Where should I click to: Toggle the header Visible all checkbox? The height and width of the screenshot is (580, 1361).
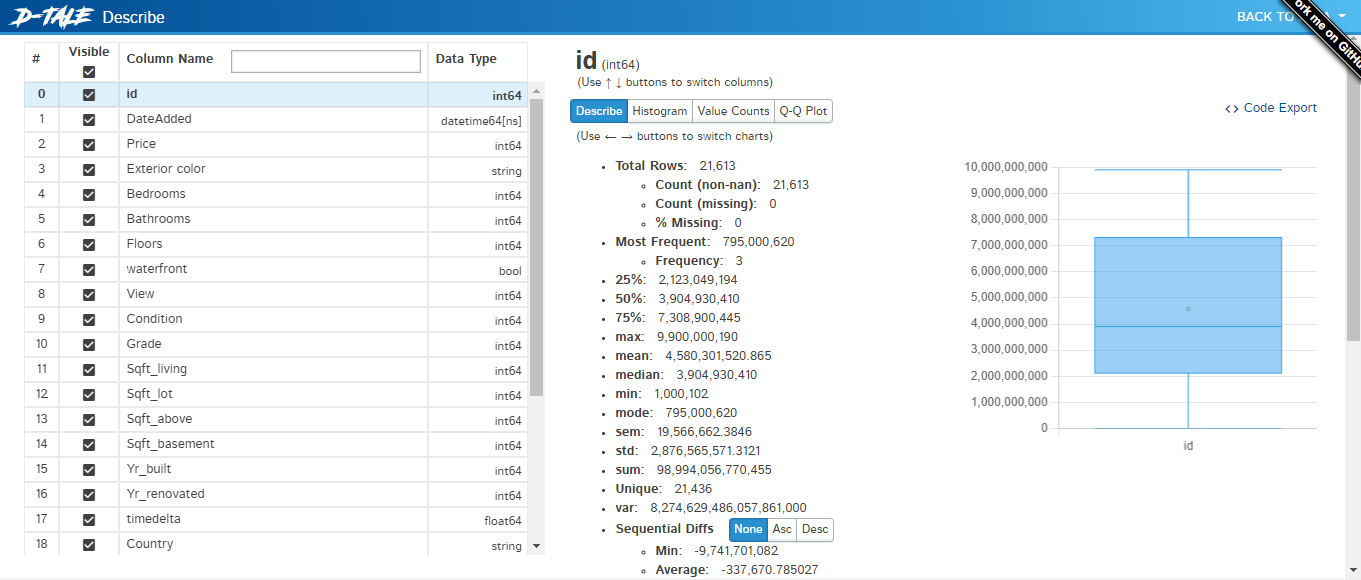point(89,72)
